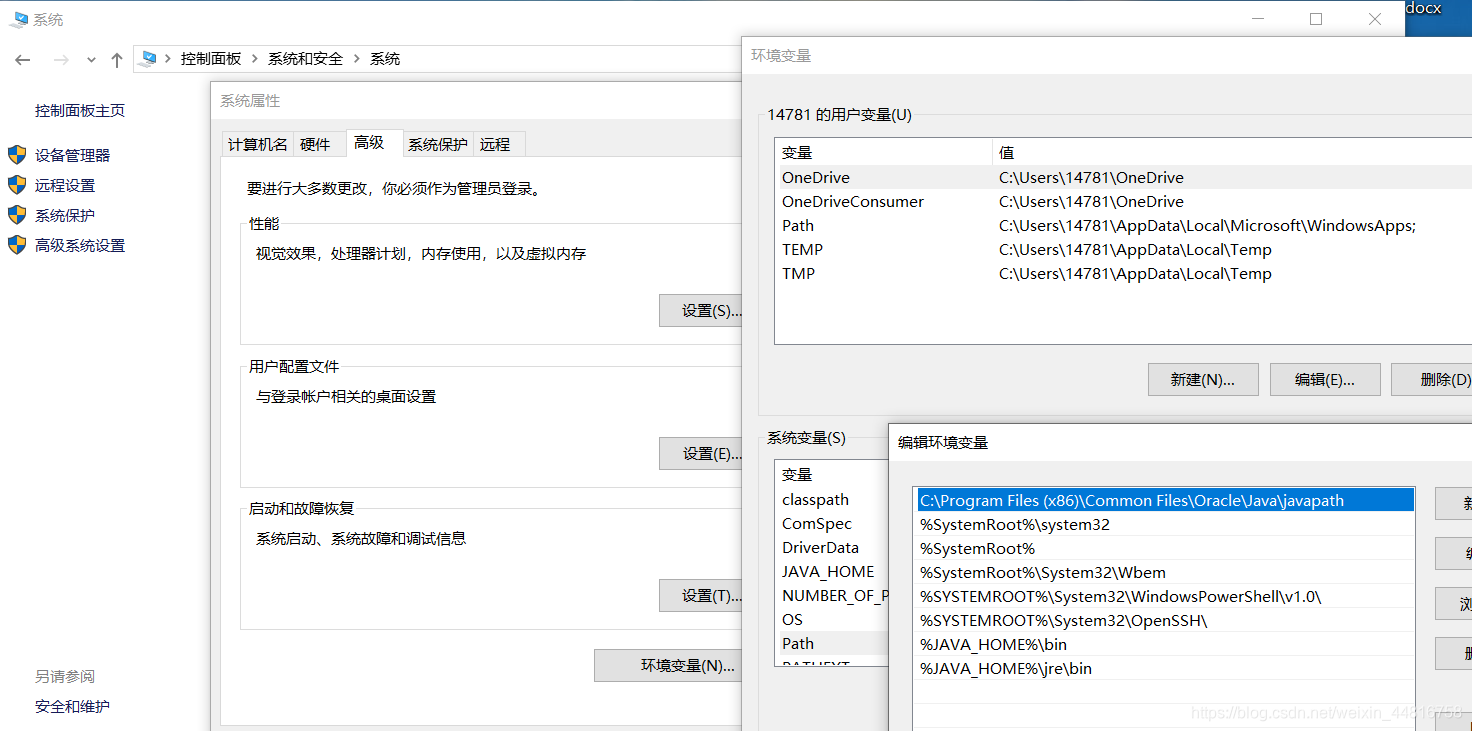Select %SystemRoot%\system32 path entry
The height and width of the screenshot is (731, 1472).
coord(1165,525)
